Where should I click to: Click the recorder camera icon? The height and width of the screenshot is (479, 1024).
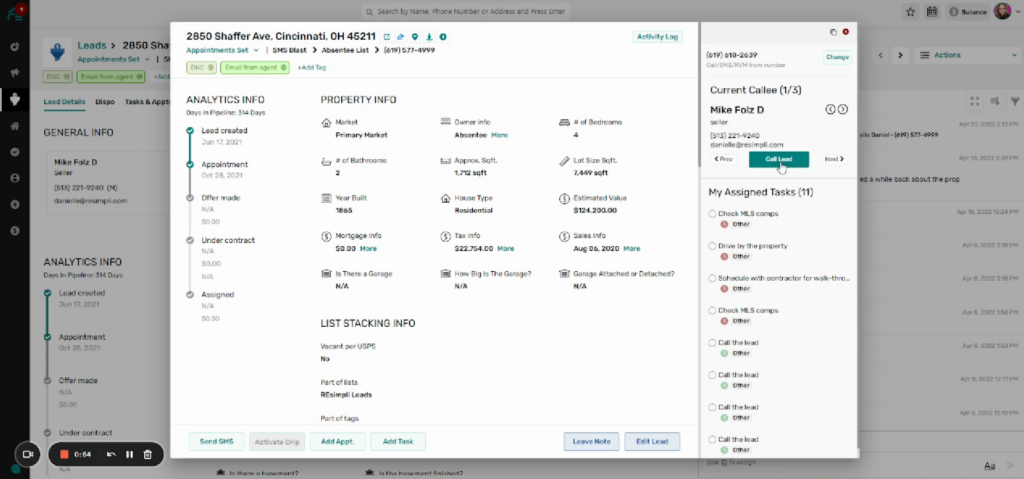pyautogui.click(x=27, y=454)
